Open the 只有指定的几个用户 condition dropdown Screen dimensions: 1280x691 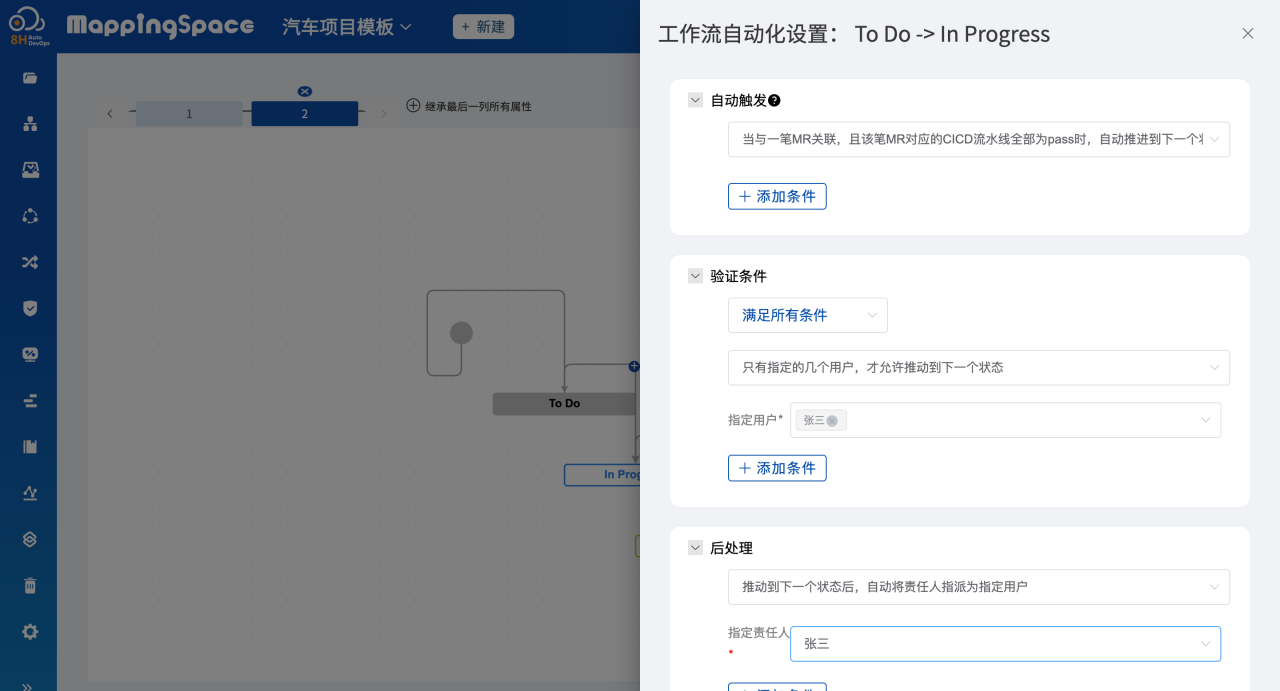pos(979,368)
